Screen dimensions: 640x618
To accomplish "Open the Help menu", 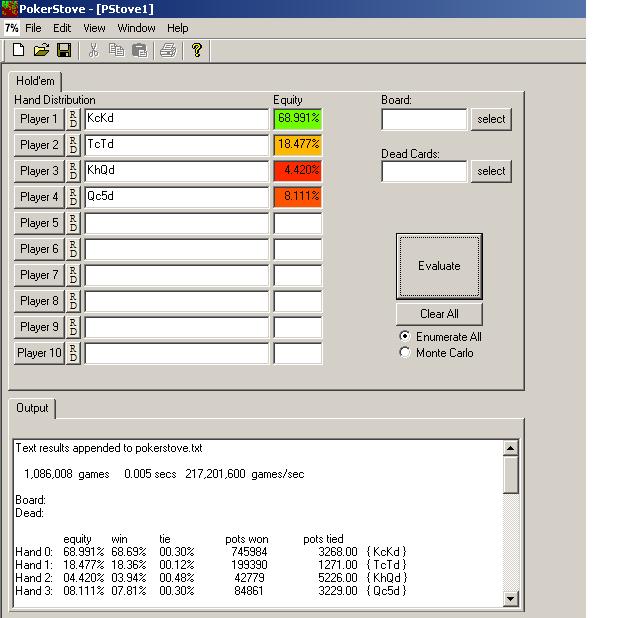I will click(x=178, y=28).
